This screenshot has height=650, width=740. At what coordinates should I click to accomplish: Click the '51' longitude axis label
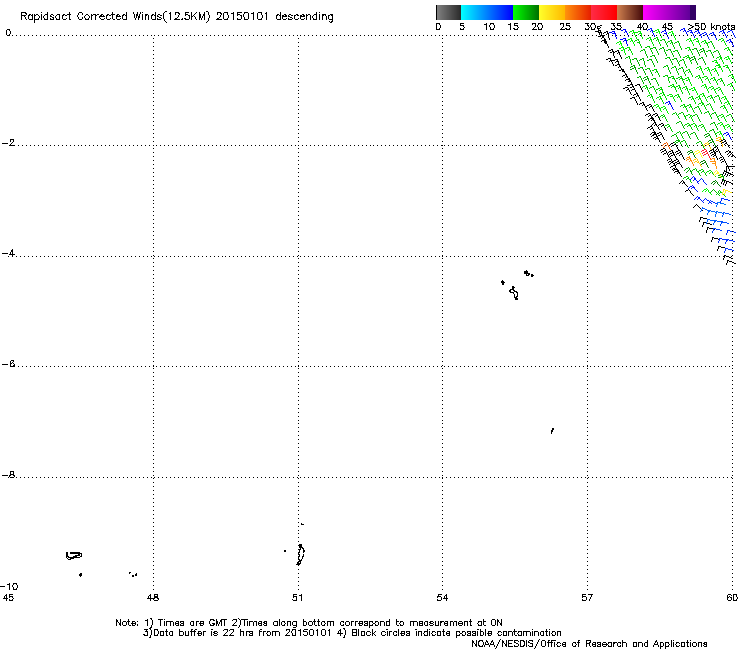pyautogui.click(x=297, y=598)
